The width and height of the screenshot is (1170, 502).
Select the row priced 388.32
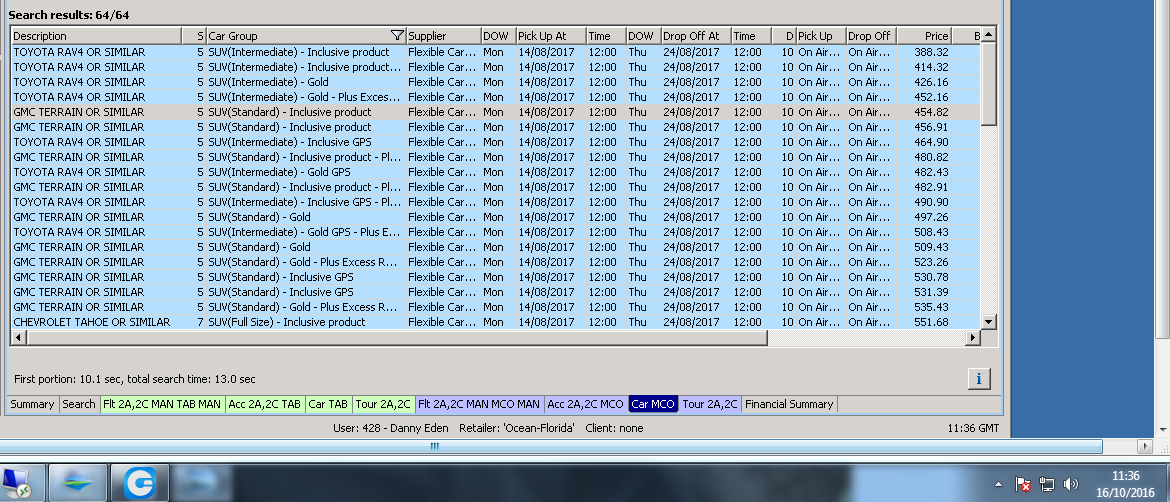pos(495,52)
